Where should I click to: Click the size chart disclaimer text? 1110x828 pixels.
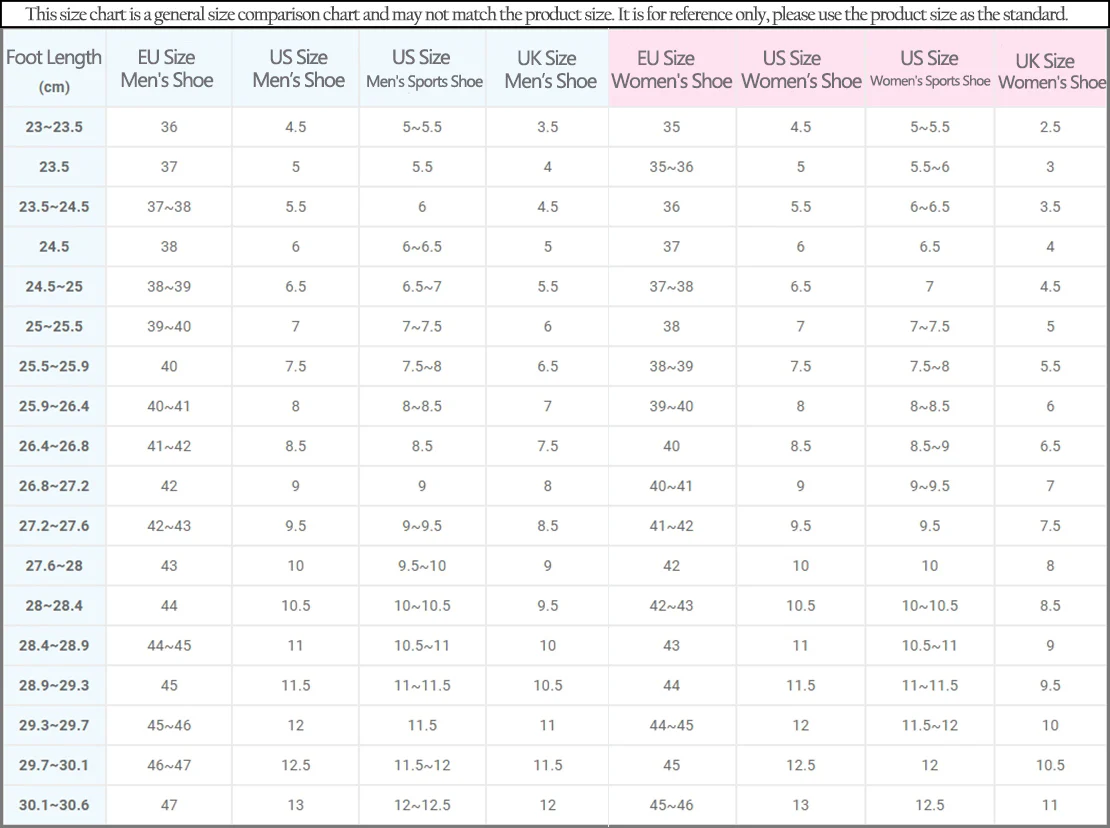547,14
